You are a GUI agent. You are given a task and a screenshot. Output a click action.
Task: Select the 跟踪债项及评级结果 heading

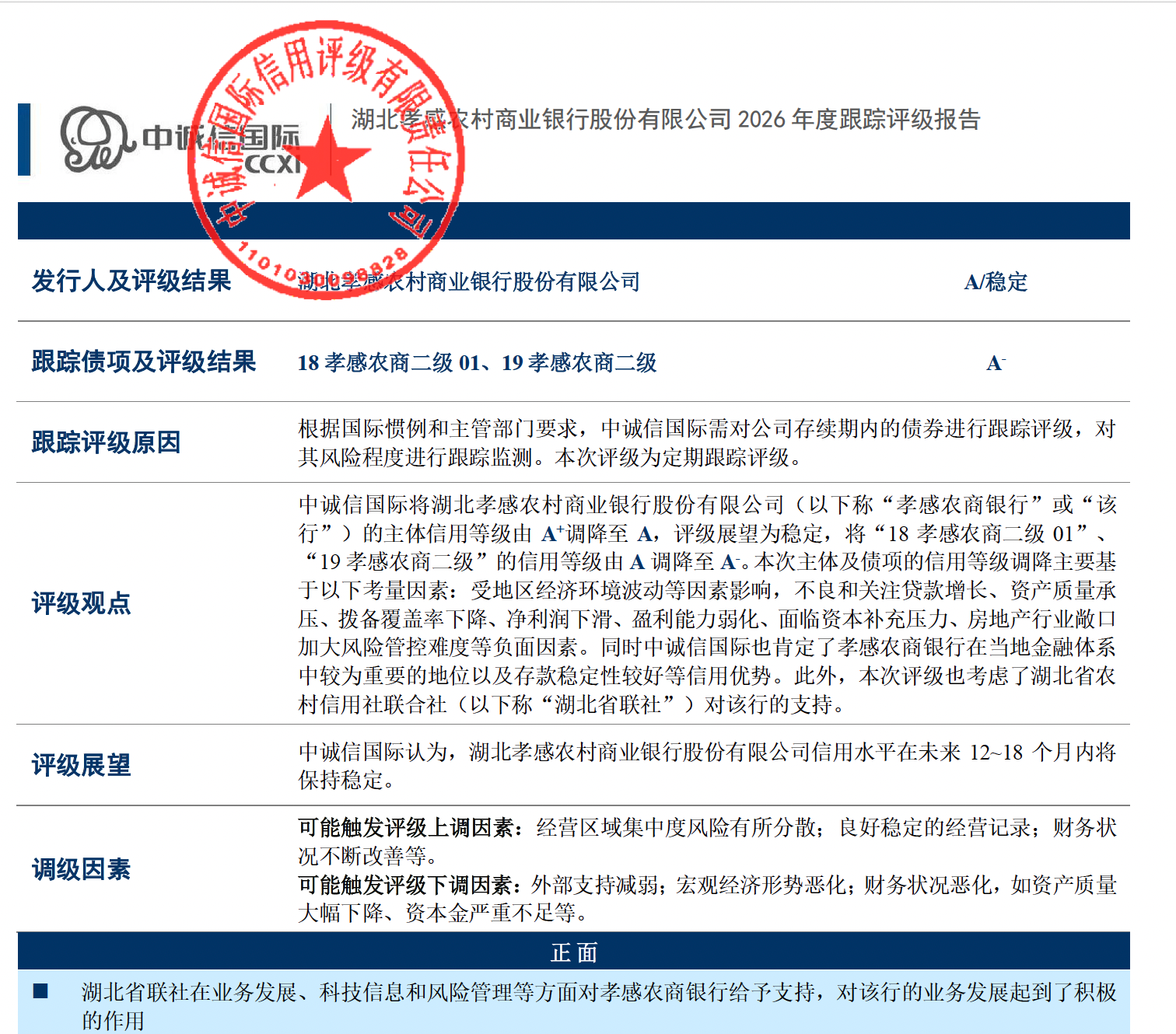coord(144,362)
